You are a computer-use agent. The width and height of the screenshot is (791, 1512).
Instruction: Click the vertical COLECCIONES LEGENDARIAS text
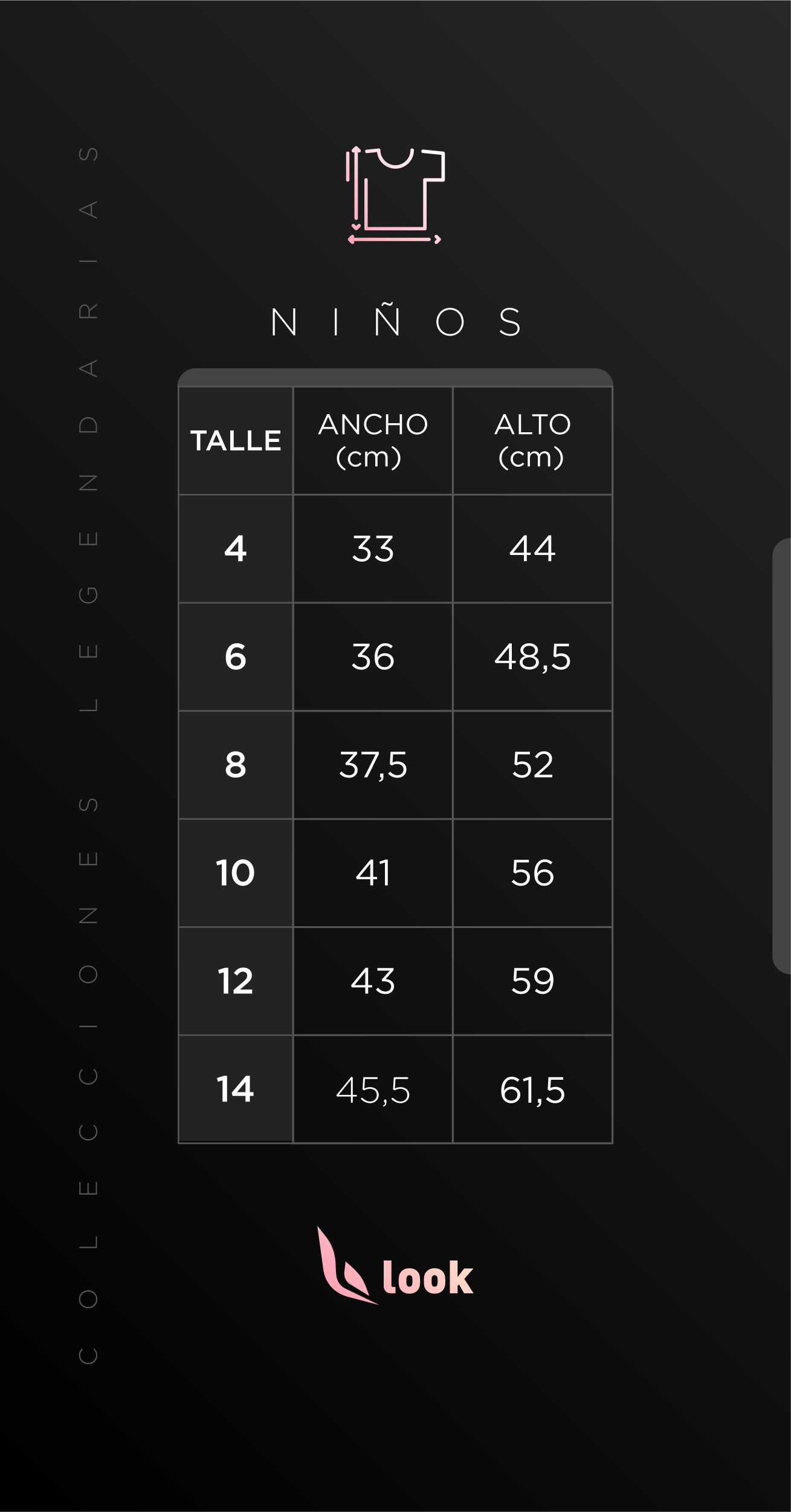click(88, 756)
